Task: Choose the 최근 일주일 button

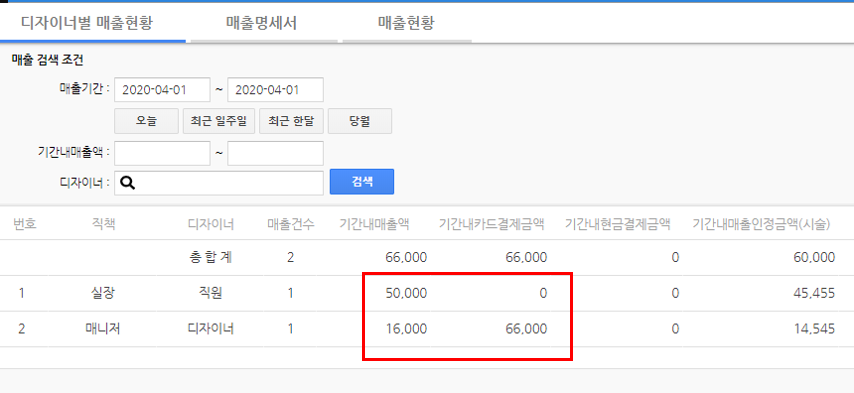Action: [x=219, y=121]
